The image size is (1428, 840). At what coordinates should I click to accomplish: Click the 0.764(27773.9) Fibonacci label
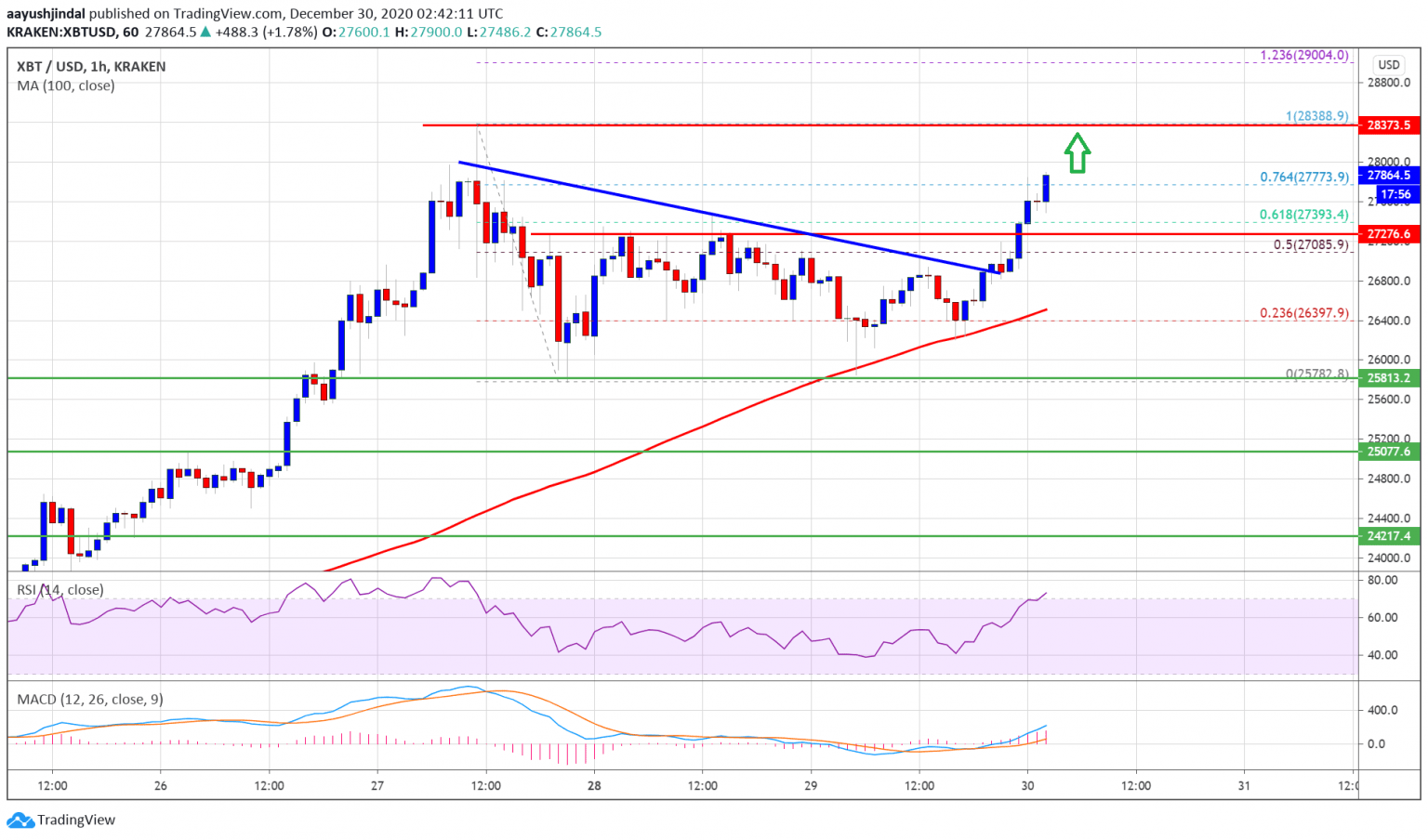(x=1304, y=177)
